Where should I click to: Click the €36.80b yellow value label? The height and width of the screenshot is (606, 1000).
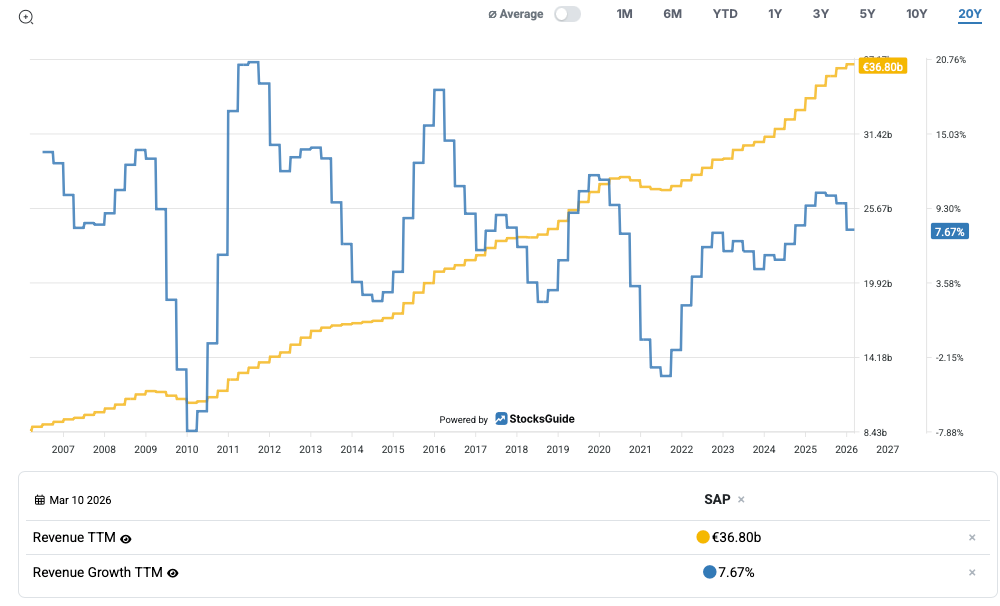click(x=884, y=67)
